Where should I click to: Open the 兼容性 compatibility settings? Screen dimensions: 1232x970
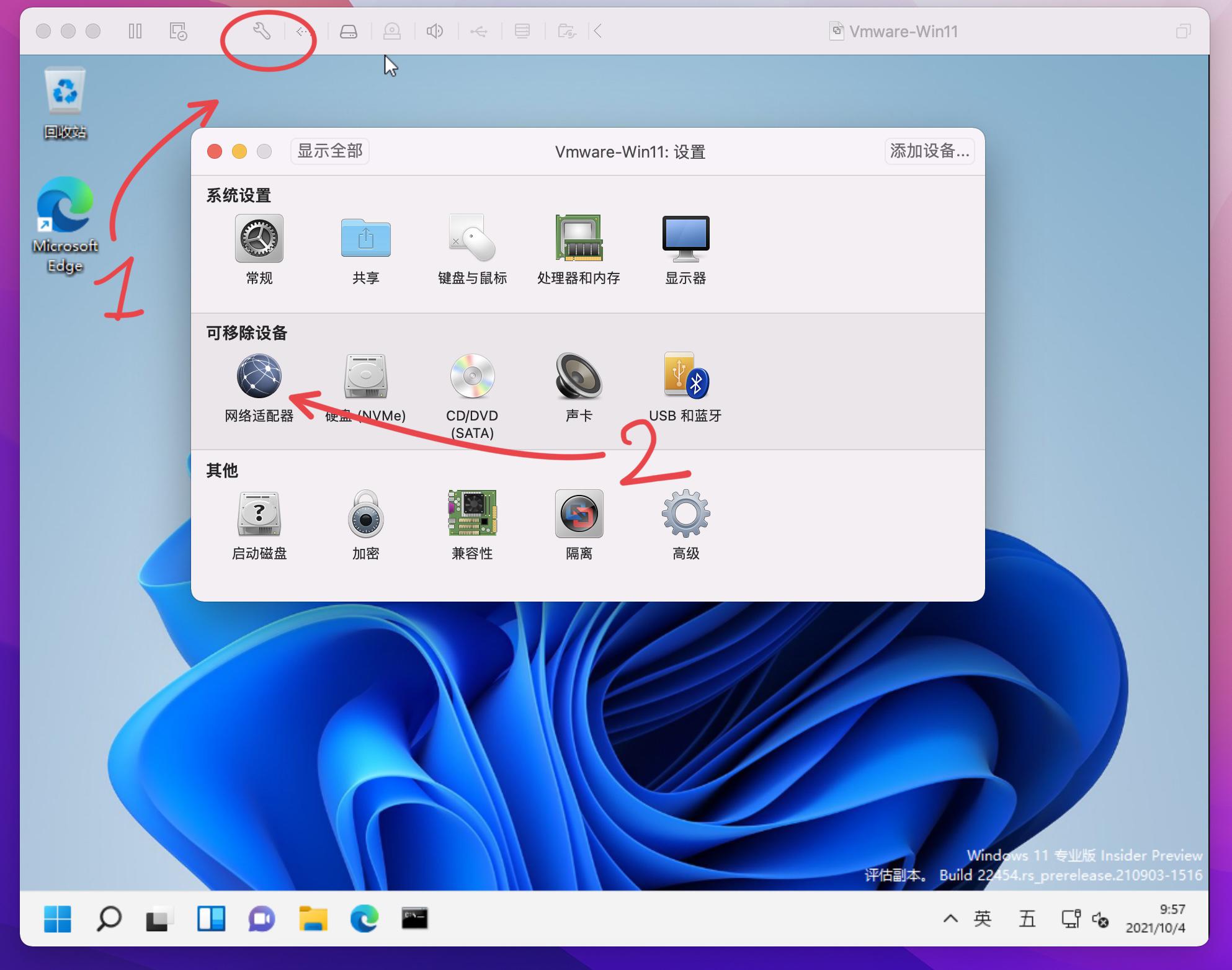click(472, 514)
